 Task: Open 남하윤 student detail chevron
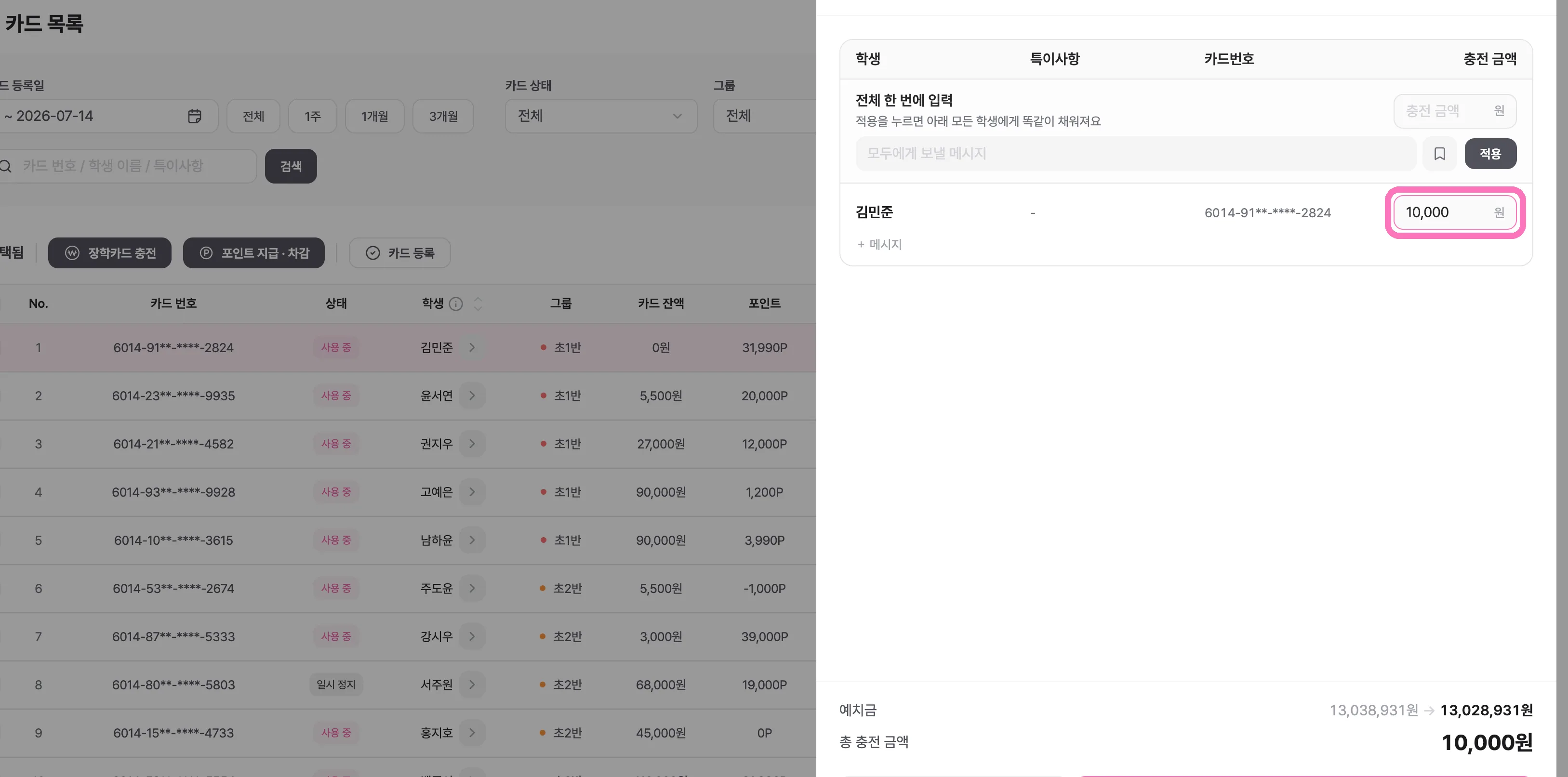(472, 540)
